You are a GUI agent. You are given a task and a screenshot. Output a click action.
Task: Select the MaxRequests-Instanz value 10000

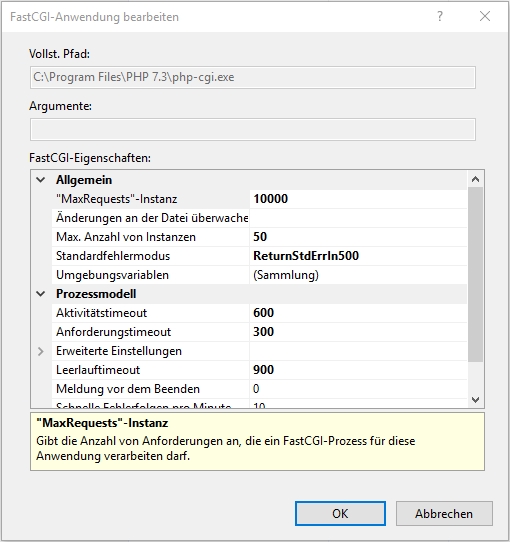pos(358,199)
